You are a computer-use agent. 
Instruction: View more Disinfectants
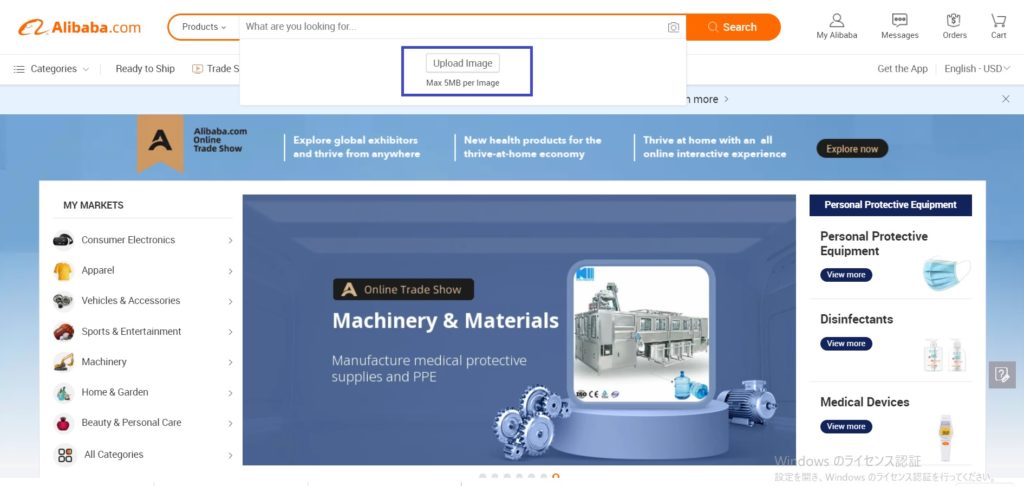pyautogui.click(x=846, y=344)
